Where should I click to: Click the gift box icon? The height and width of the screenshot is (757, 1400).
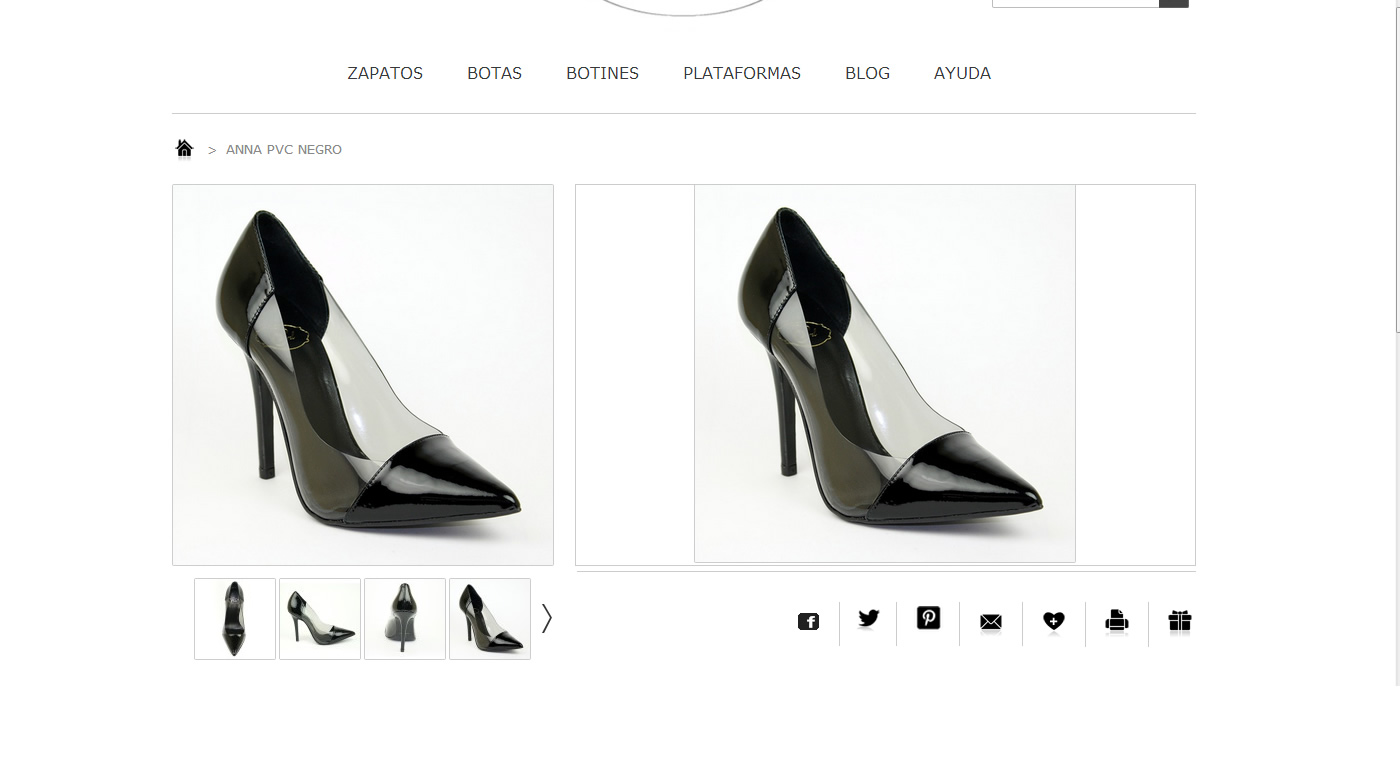point(1180,621)
